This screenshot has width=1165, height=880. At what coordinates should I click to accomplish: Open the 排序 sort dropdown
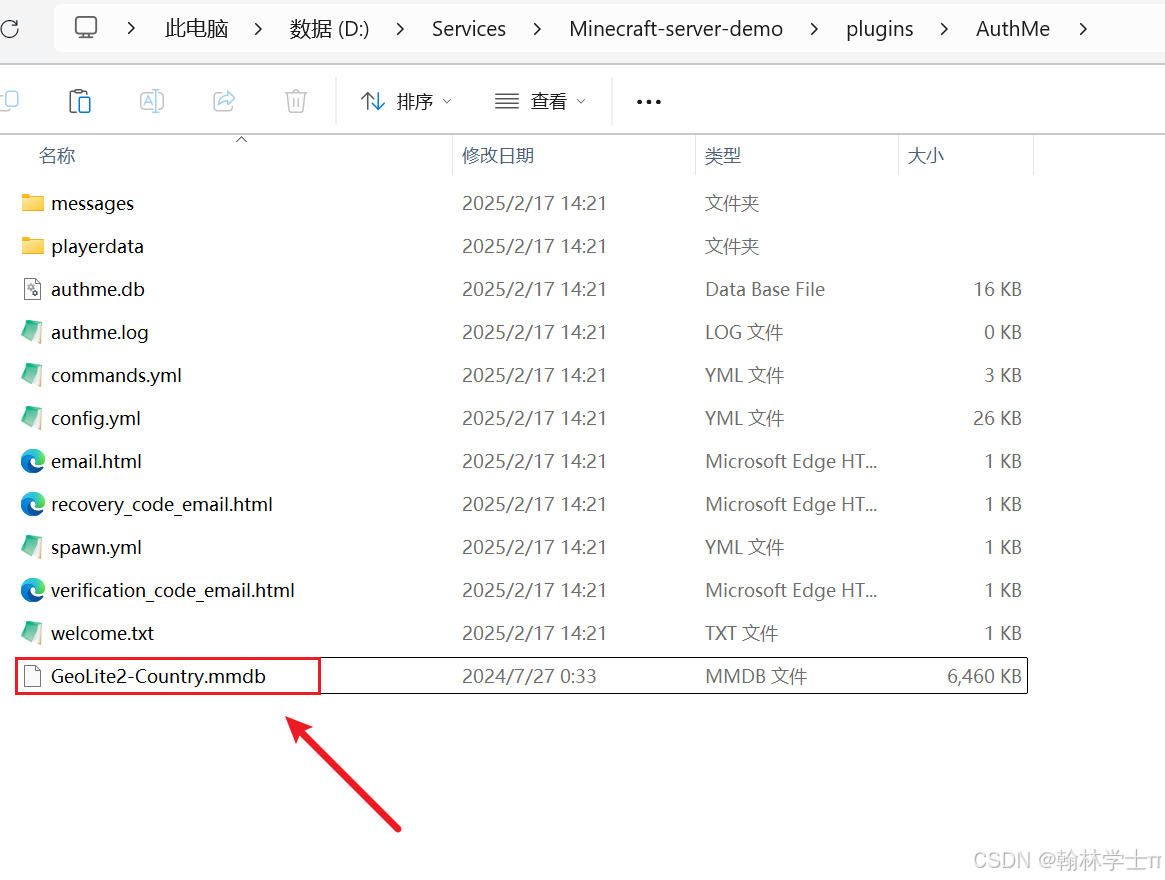pos(406,101)
